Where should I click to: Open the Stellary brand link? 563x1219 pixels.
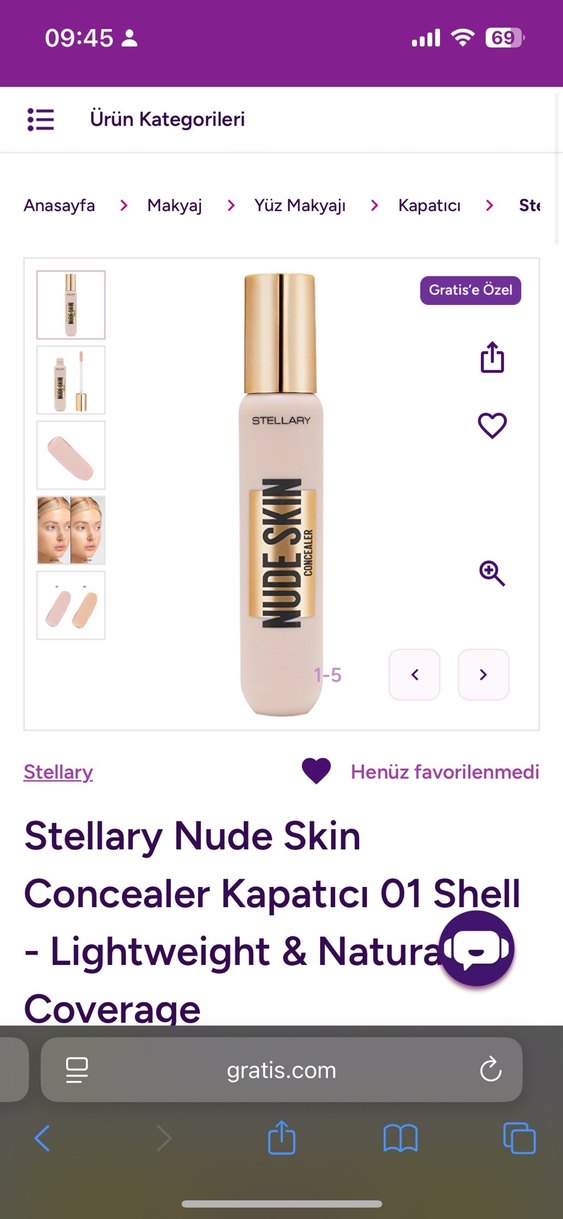click(58, 772)
